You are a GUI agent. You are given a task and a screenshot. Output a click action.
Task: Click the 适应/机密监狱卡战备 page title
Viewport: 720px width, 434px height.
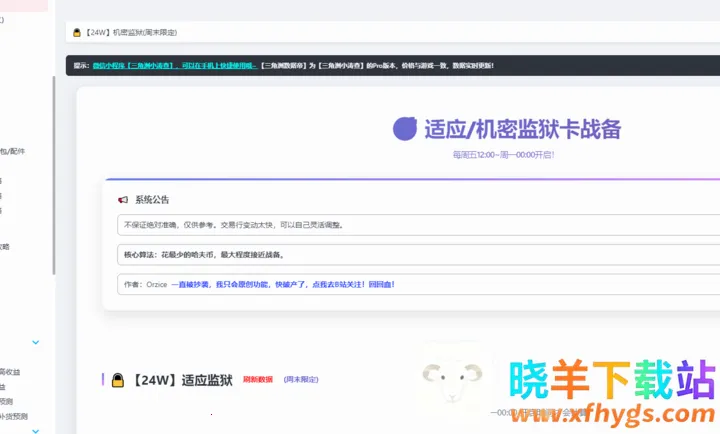[x=523, y=129]
